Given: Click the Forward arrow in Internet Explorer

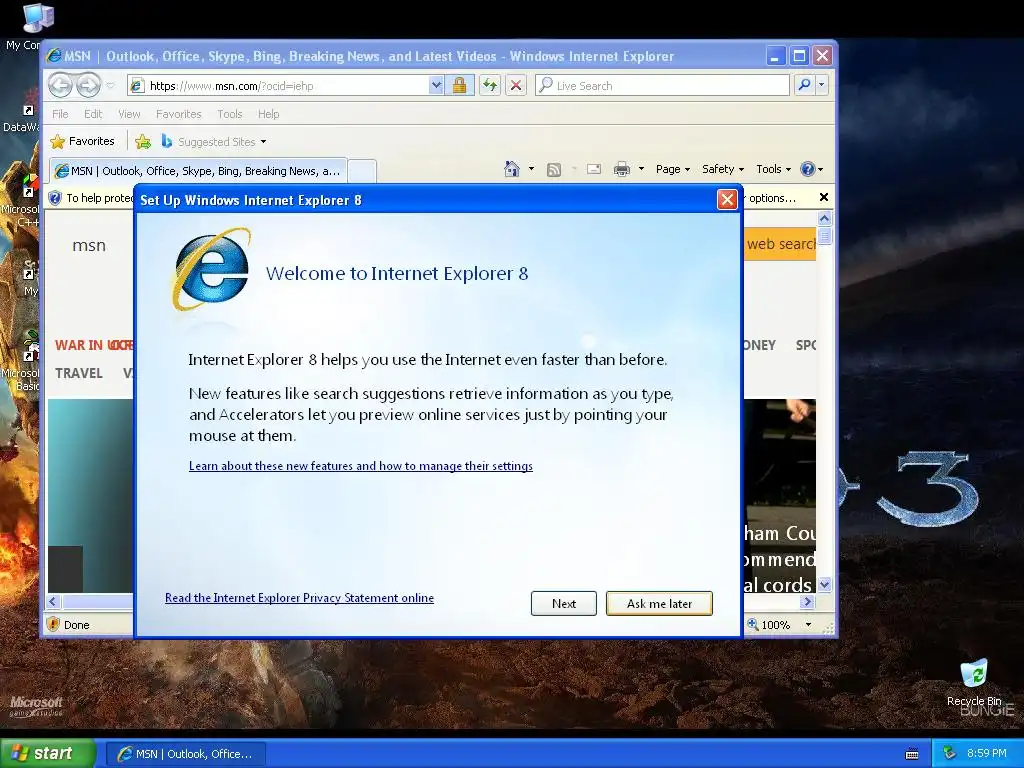Looking at the screenshot, I should click(x=88, y=85).
